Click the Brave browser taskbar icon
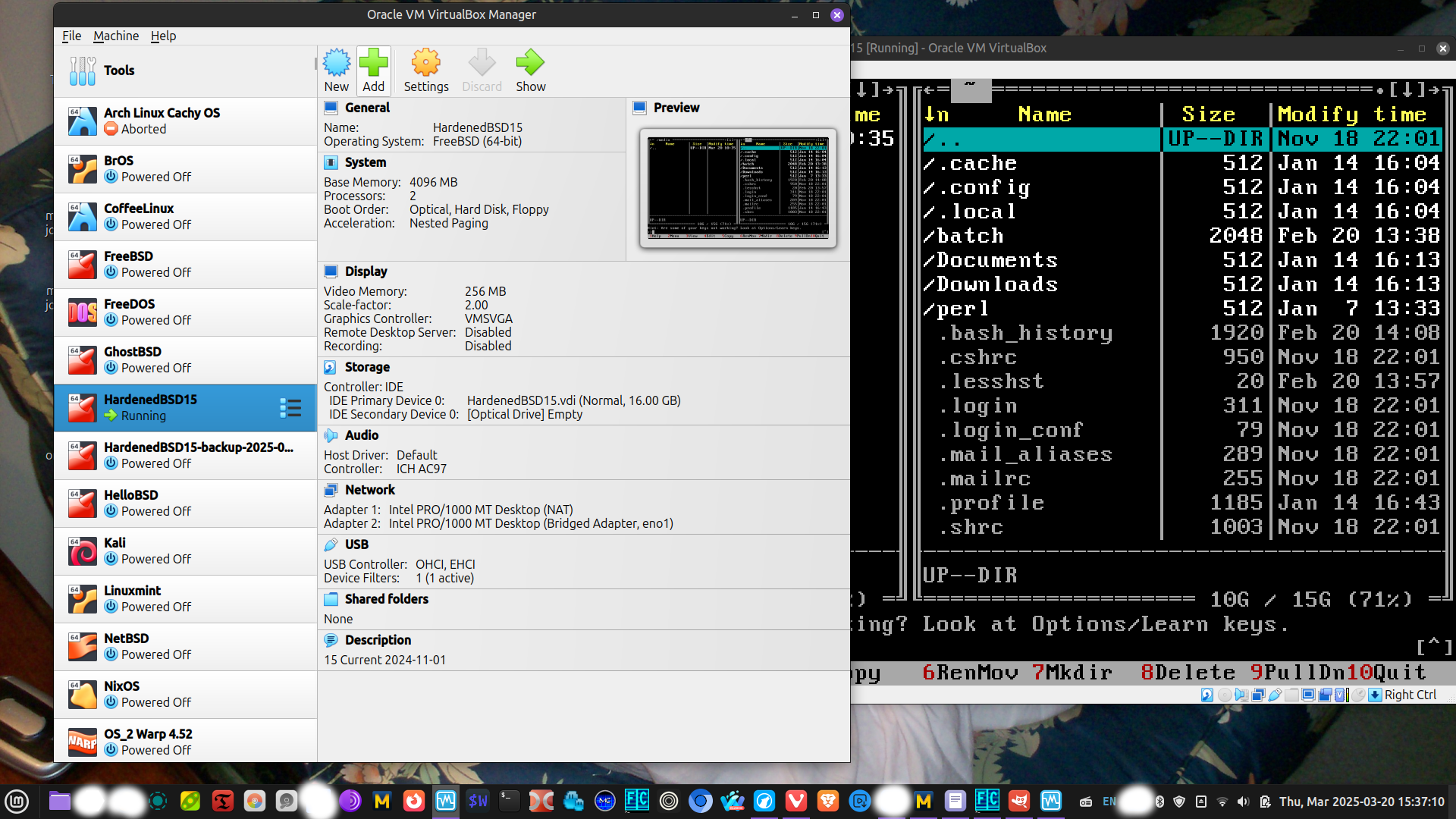The width and height of the screenshot is (1456, 819). click(x=827, y=801)
